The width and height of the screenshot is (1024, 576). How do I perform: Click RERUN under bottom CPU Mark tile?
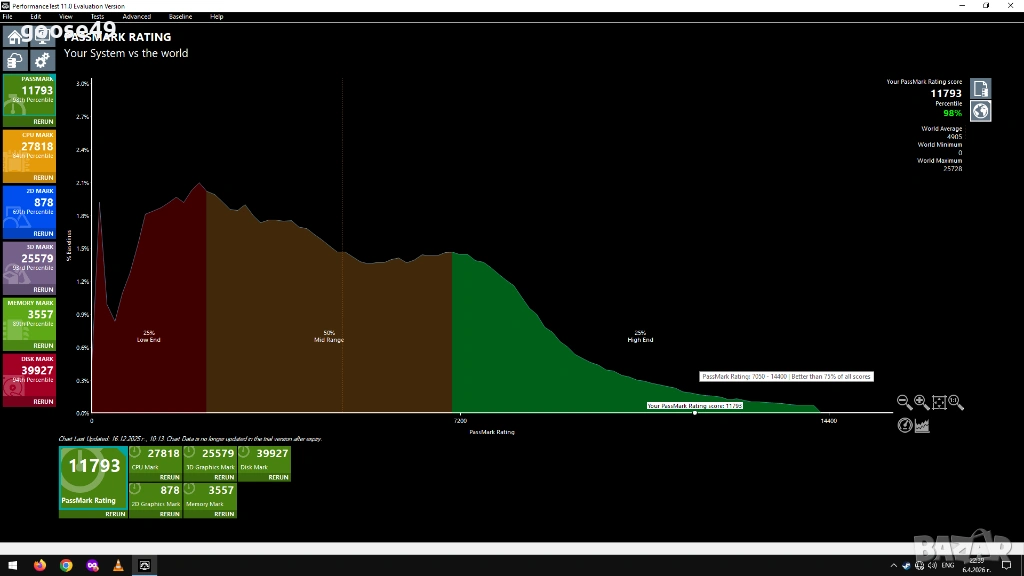tap(169, 477)
